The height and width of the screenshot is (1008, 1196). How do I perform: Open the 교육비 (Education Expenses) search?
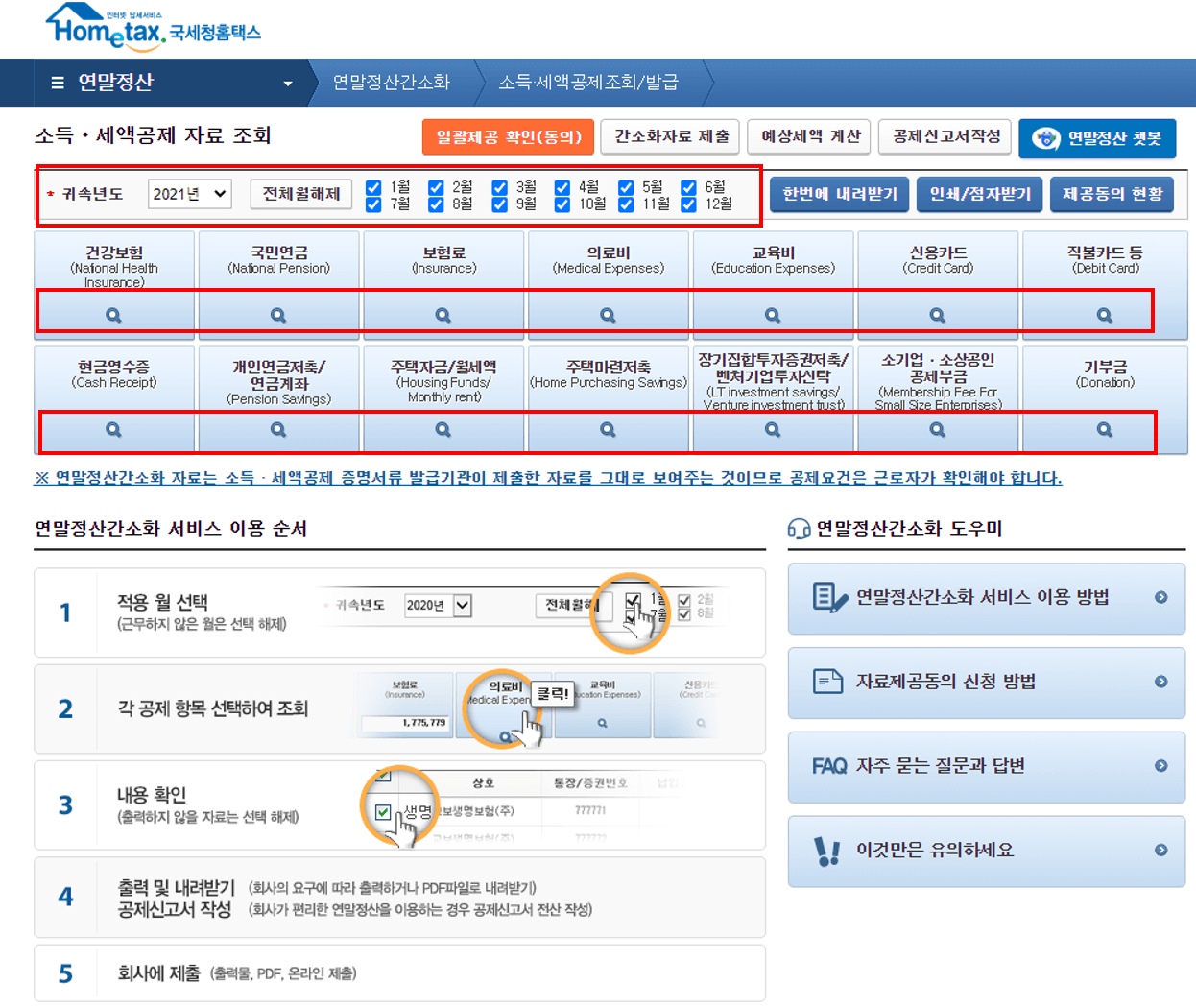[773, 313]
